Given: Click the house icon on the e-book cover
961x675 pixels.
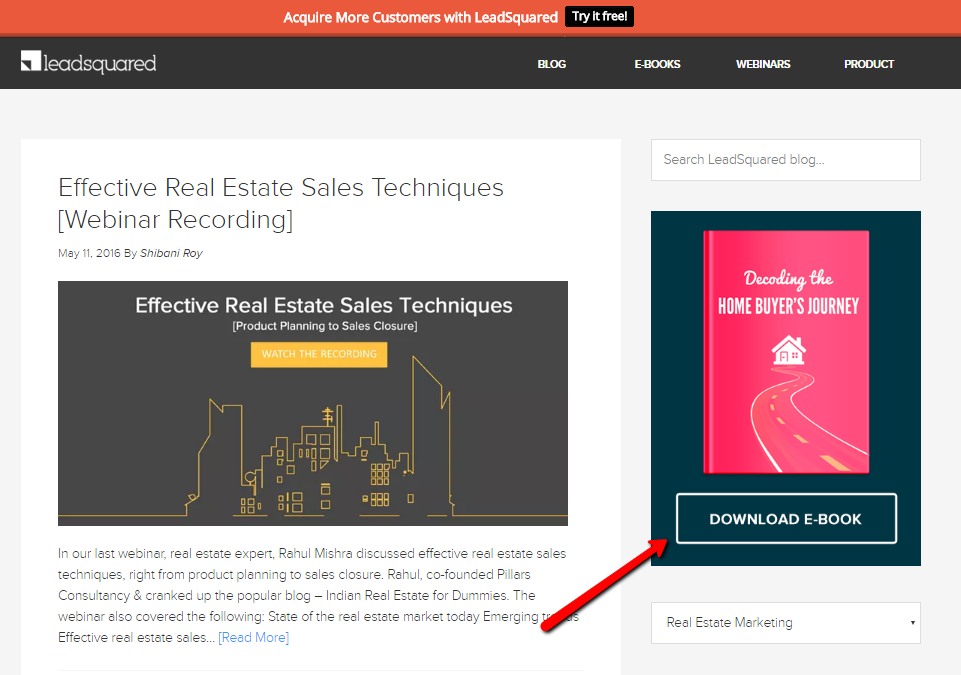Looking at the screenshot, I should [788, 350].
